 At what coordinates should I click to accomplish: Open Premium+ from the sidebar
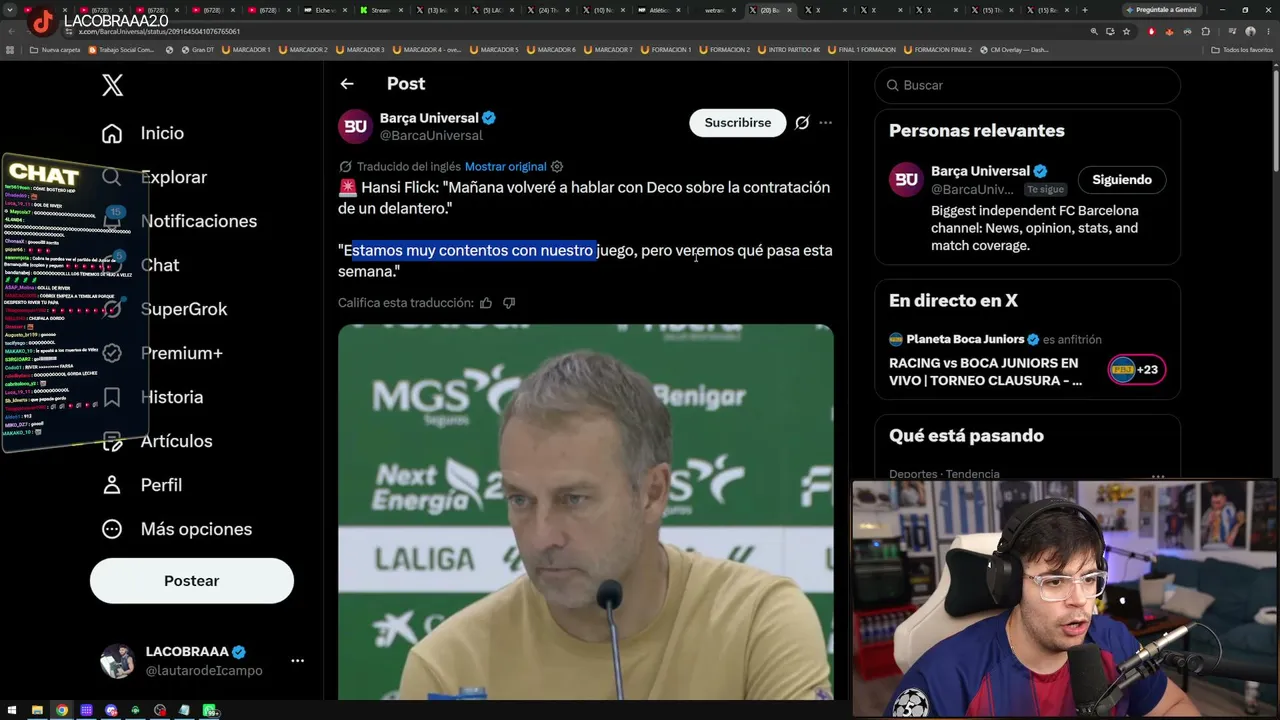click(182, 353)
